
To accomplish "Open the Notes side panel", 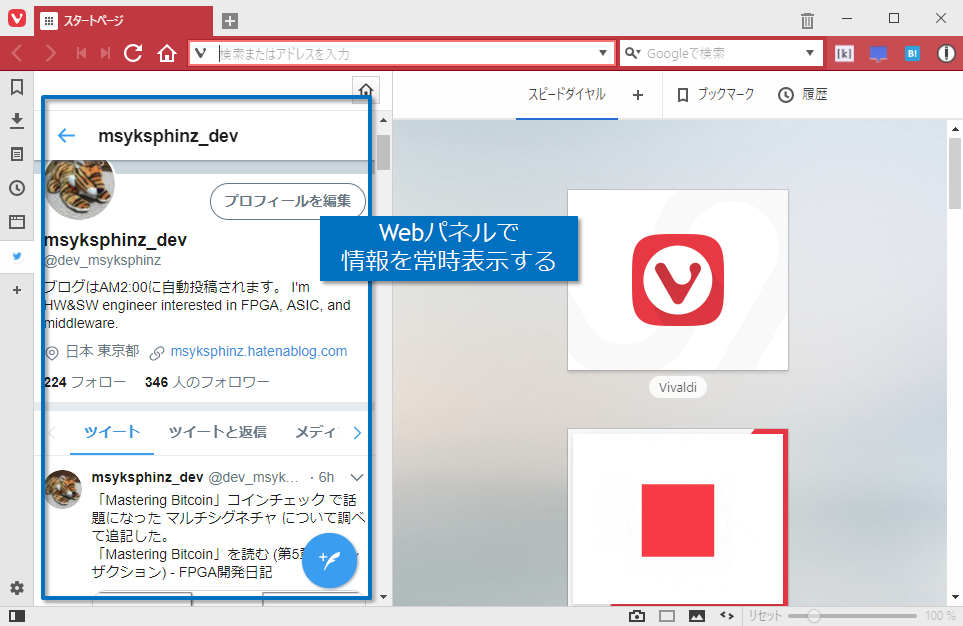I will [x=17, y=154].
